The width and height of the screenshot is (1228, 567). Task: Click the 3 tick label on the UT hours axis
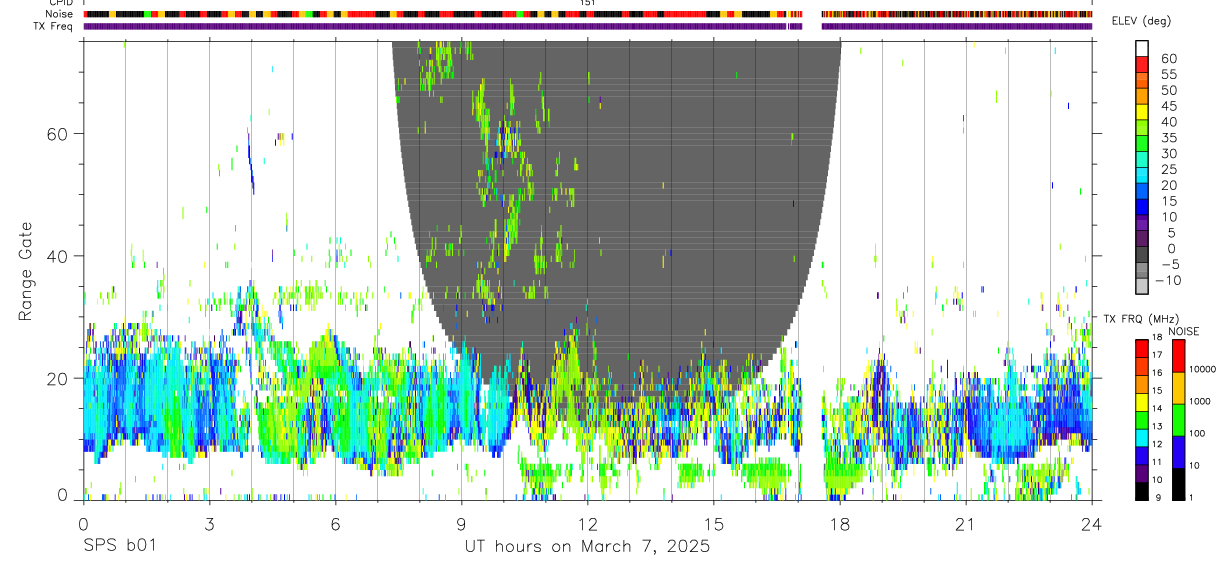209,523
